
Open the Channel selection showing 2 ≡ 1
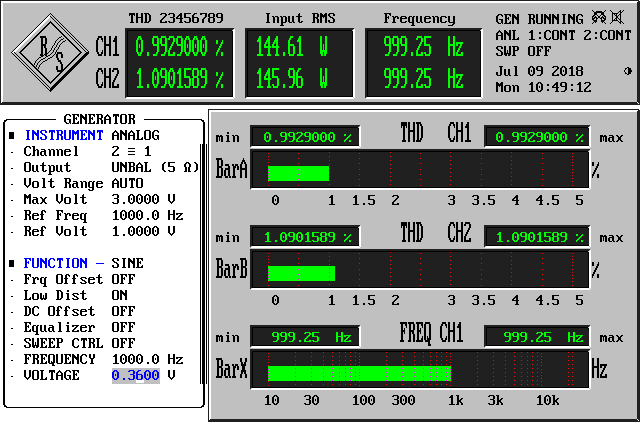(131, 151)
